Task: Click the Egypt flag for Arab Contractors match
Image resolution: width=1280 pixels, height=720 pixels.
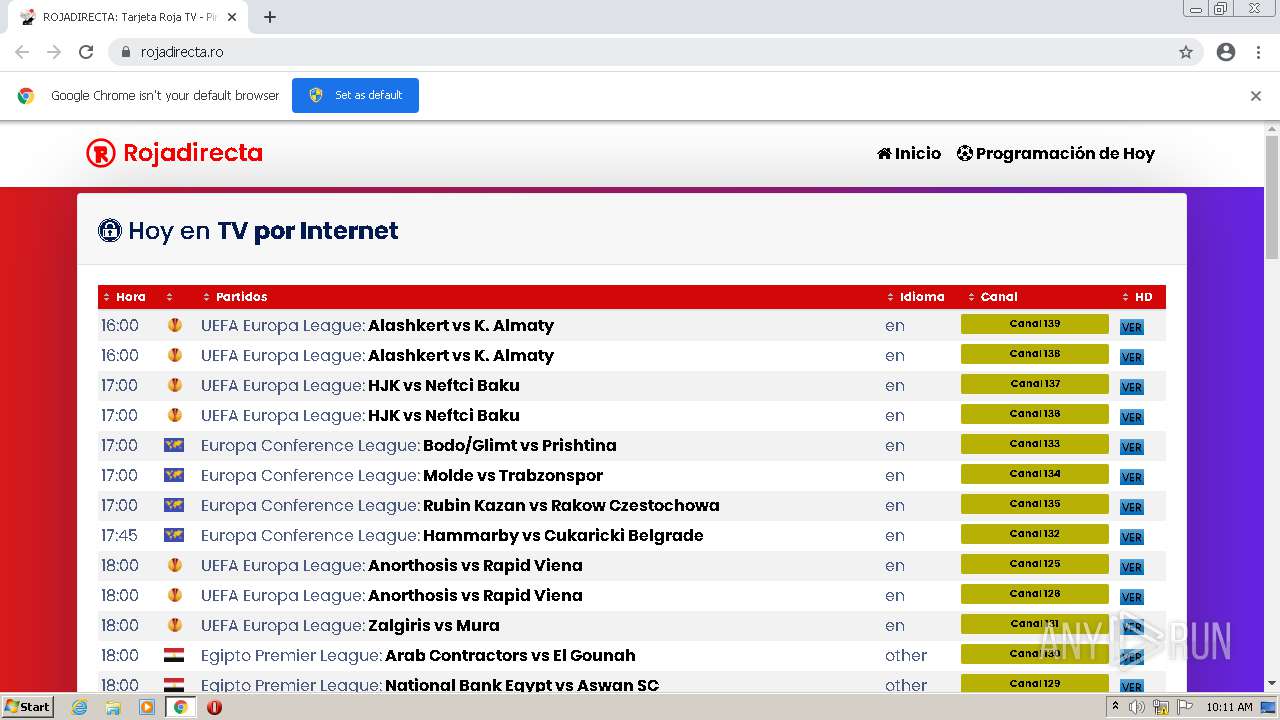Action: point(174,655)
